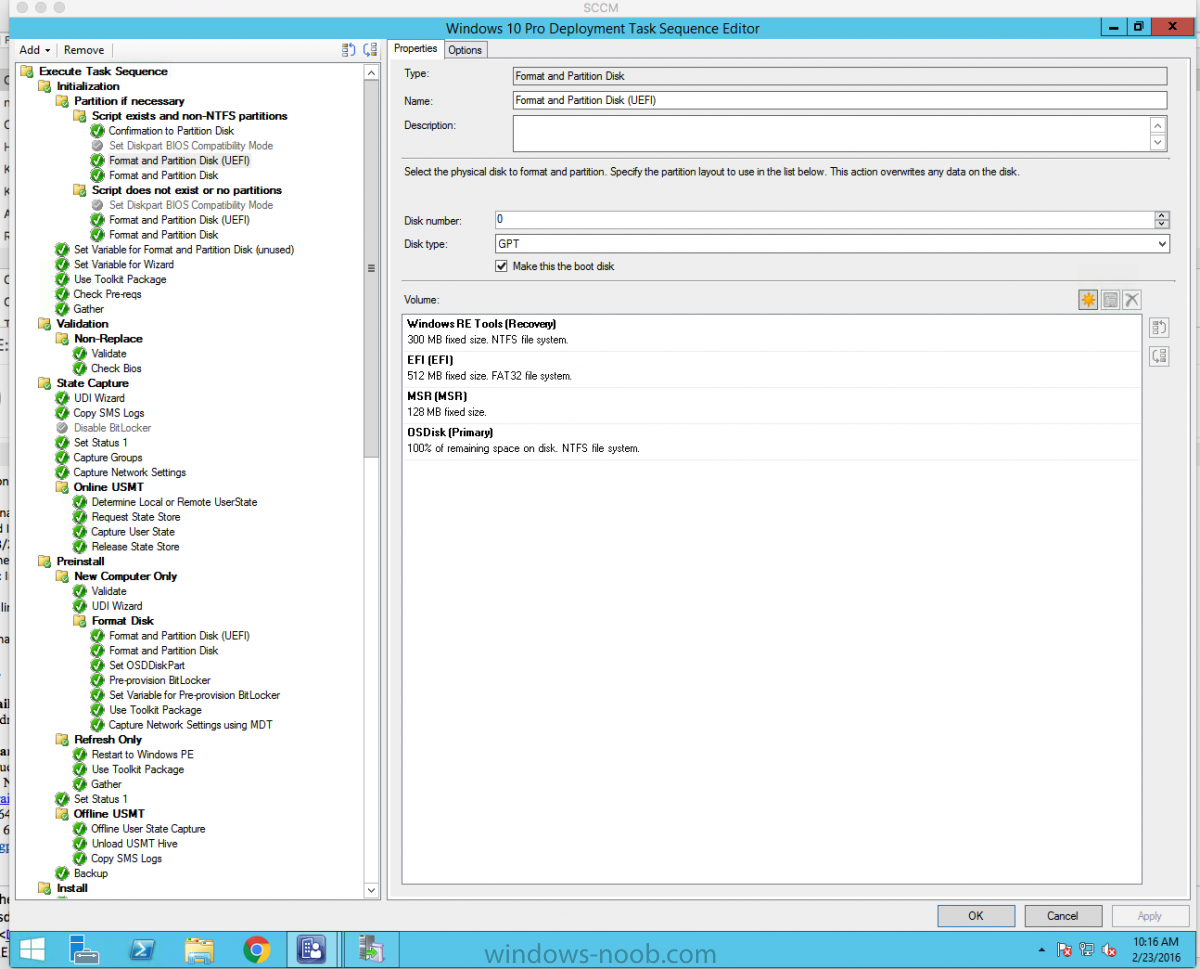
Task: Open File Explorer from the taskbar
Action: point(199,948)
